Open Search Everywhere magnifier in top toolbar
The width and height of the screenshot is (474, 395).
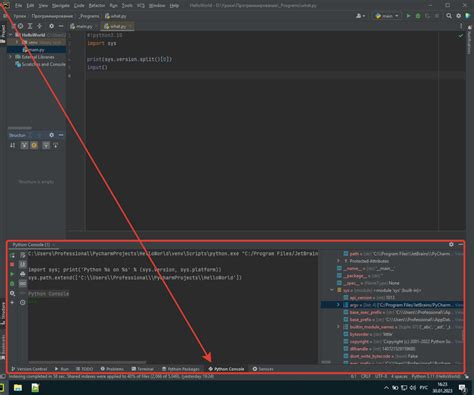[449, 16]
